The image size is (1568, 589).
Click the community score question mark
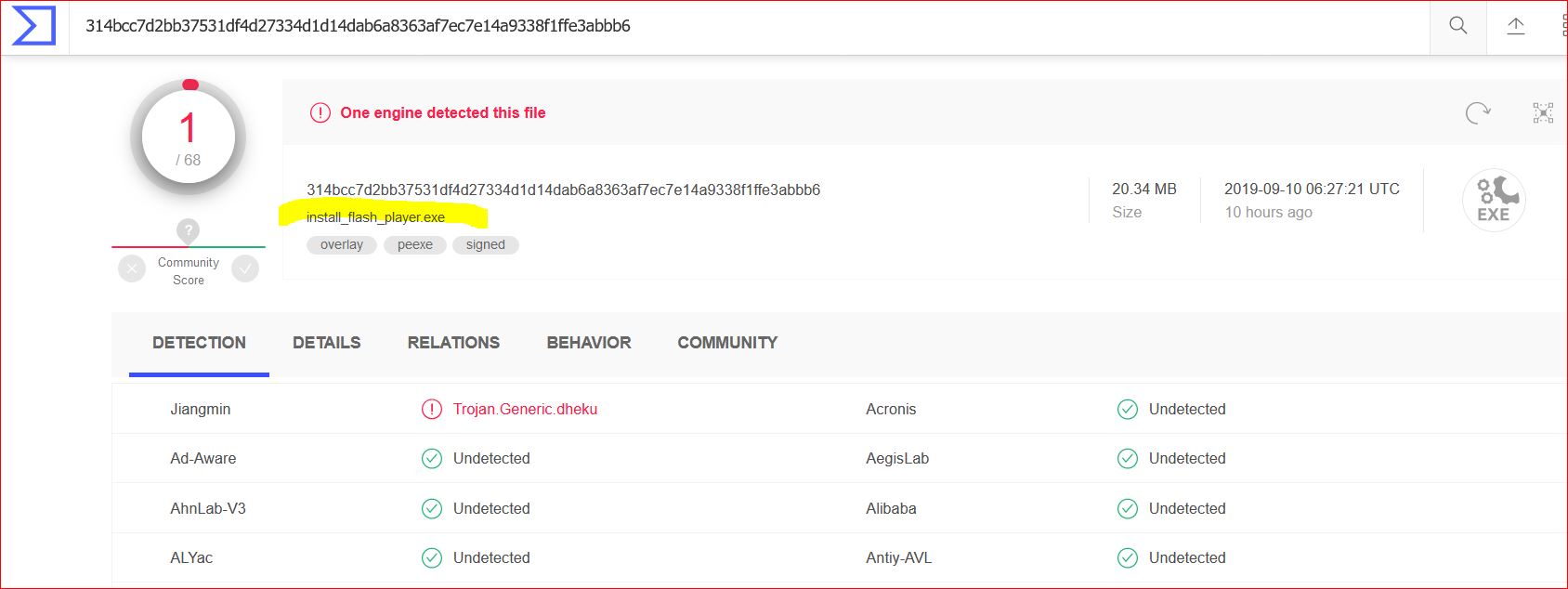coord(188,230)
